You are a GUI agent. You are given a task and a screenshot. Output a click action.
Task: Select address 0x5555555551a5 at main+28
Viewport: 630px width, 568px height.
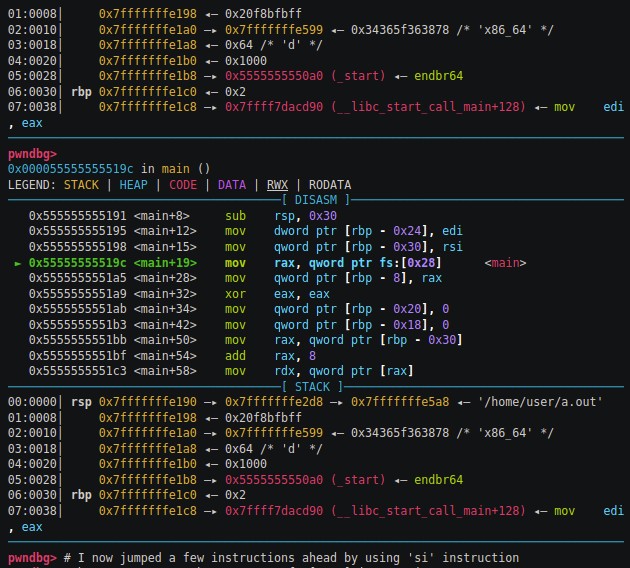tap(78, 278)
